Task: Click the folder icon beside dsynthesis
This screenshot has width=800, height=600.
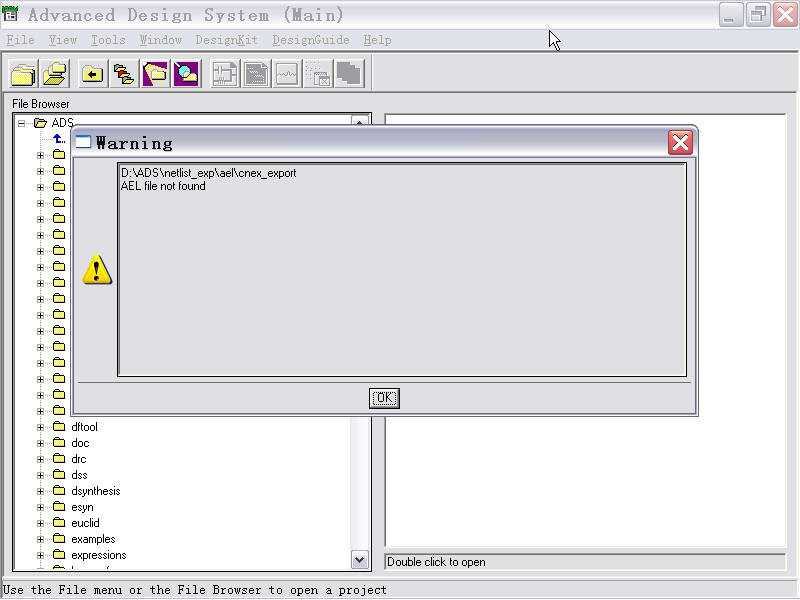Action: coord(59,490)
